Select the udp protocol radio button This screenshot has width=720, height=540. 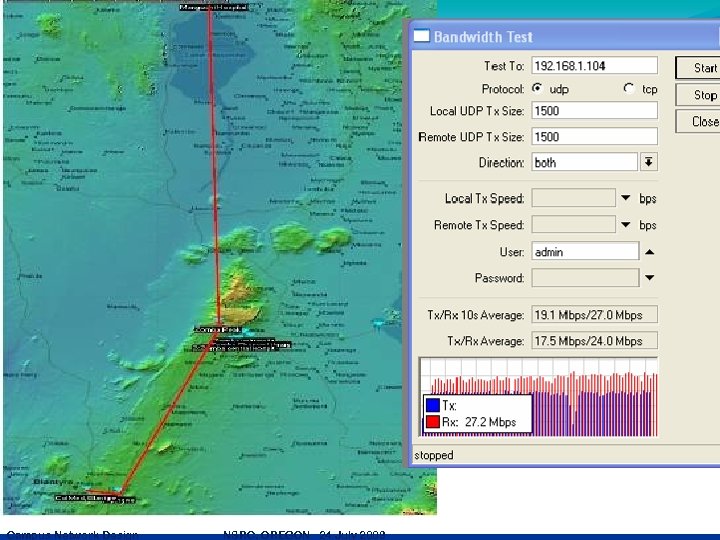click(x=537, y=88)
